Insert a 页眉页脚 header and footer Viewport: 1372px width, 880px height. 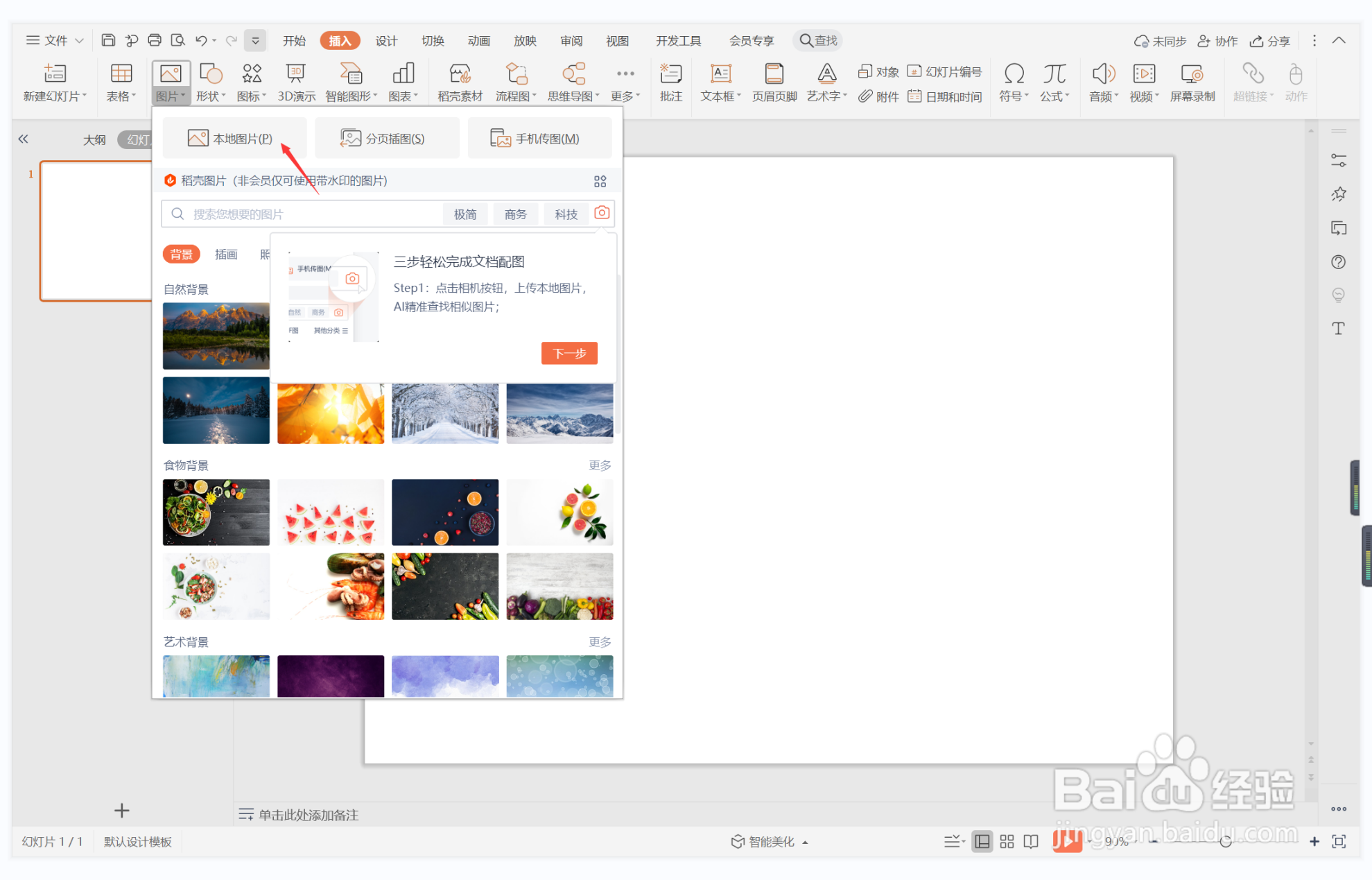tap(774, 83)
